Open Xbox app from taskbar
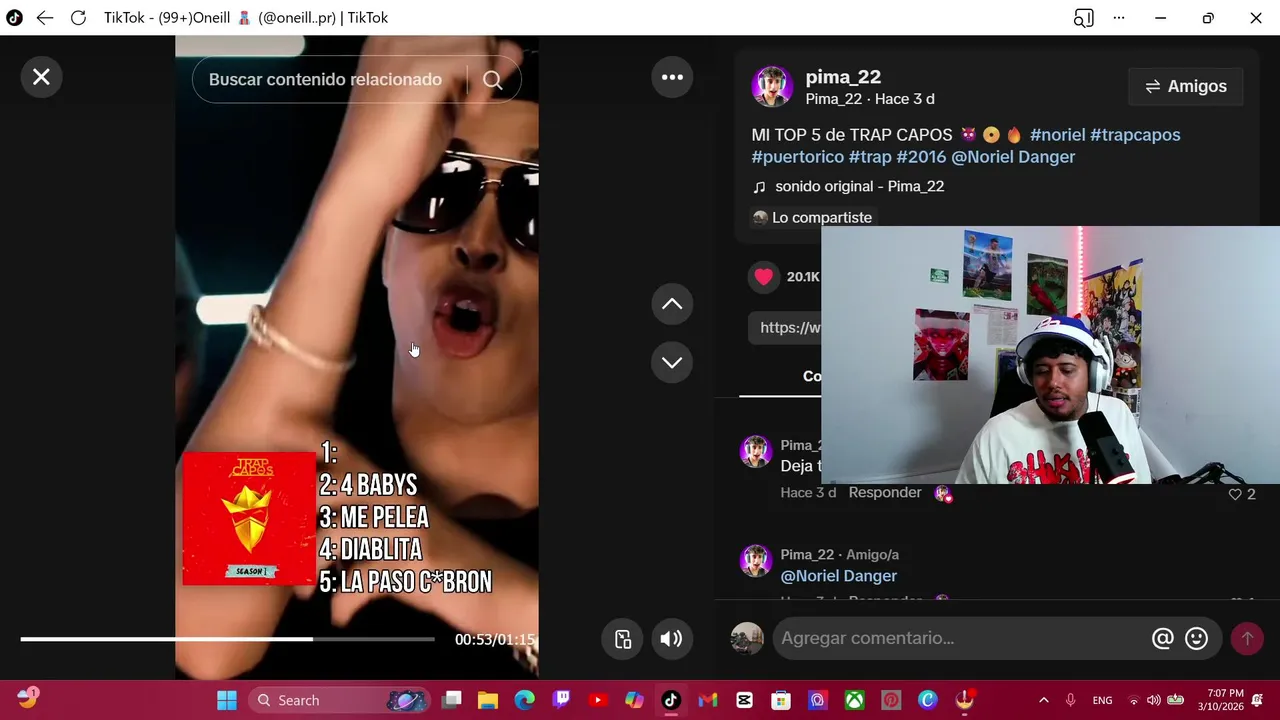1280x720 pixels. click(854, 700)
